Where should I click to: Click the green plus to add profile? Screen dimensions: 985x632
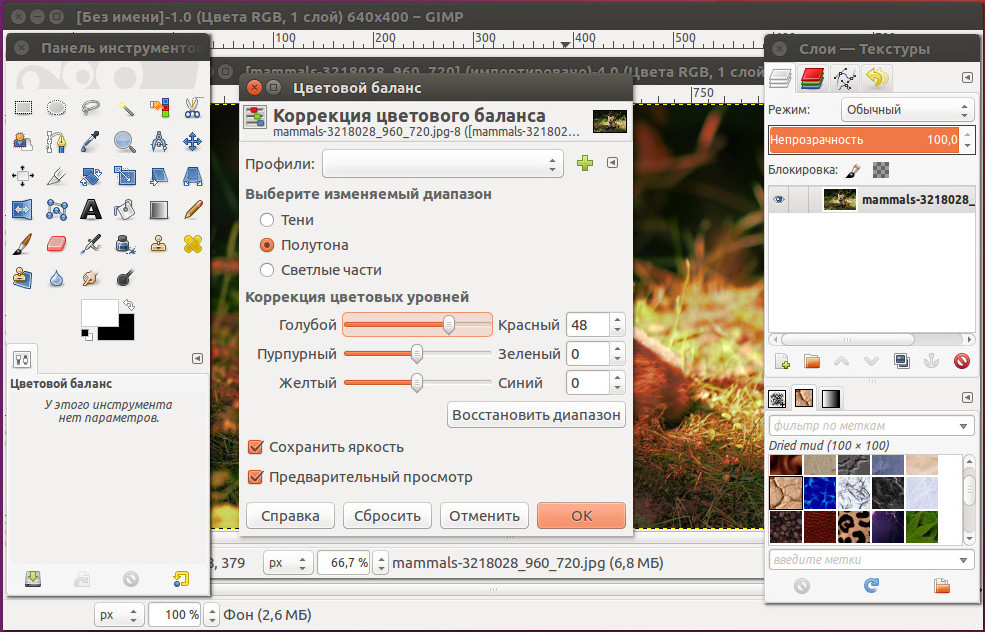[585, 163]
